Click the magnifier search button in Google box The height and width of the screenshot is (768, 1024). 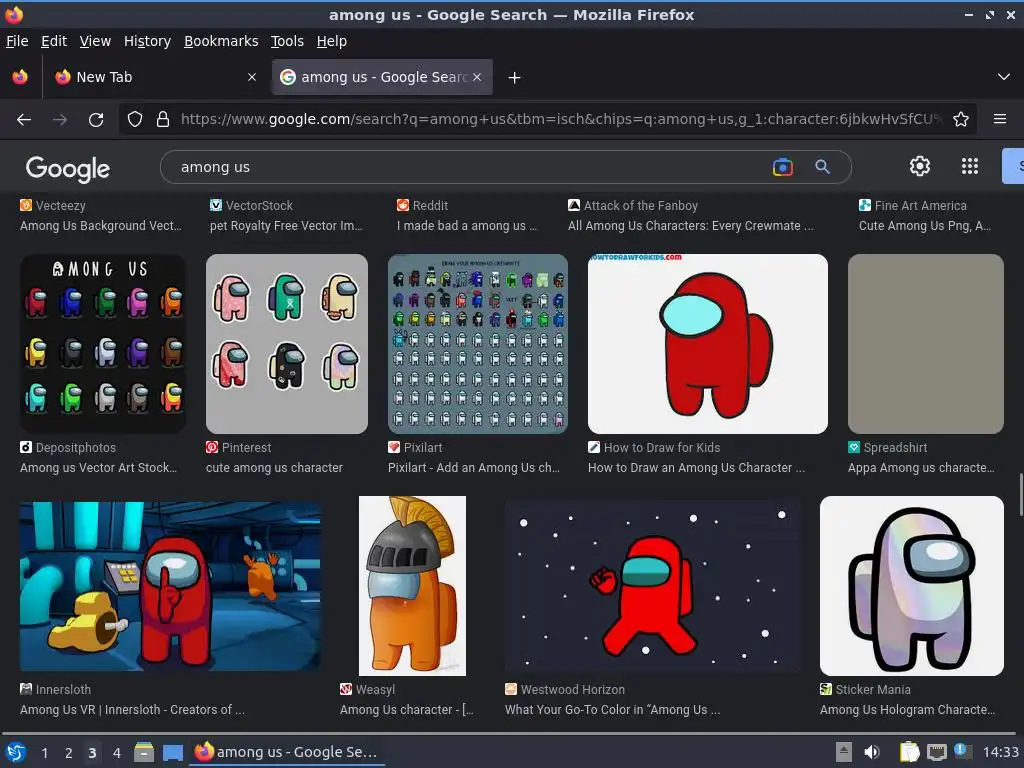pyautogui.click(x=822, y=167)
